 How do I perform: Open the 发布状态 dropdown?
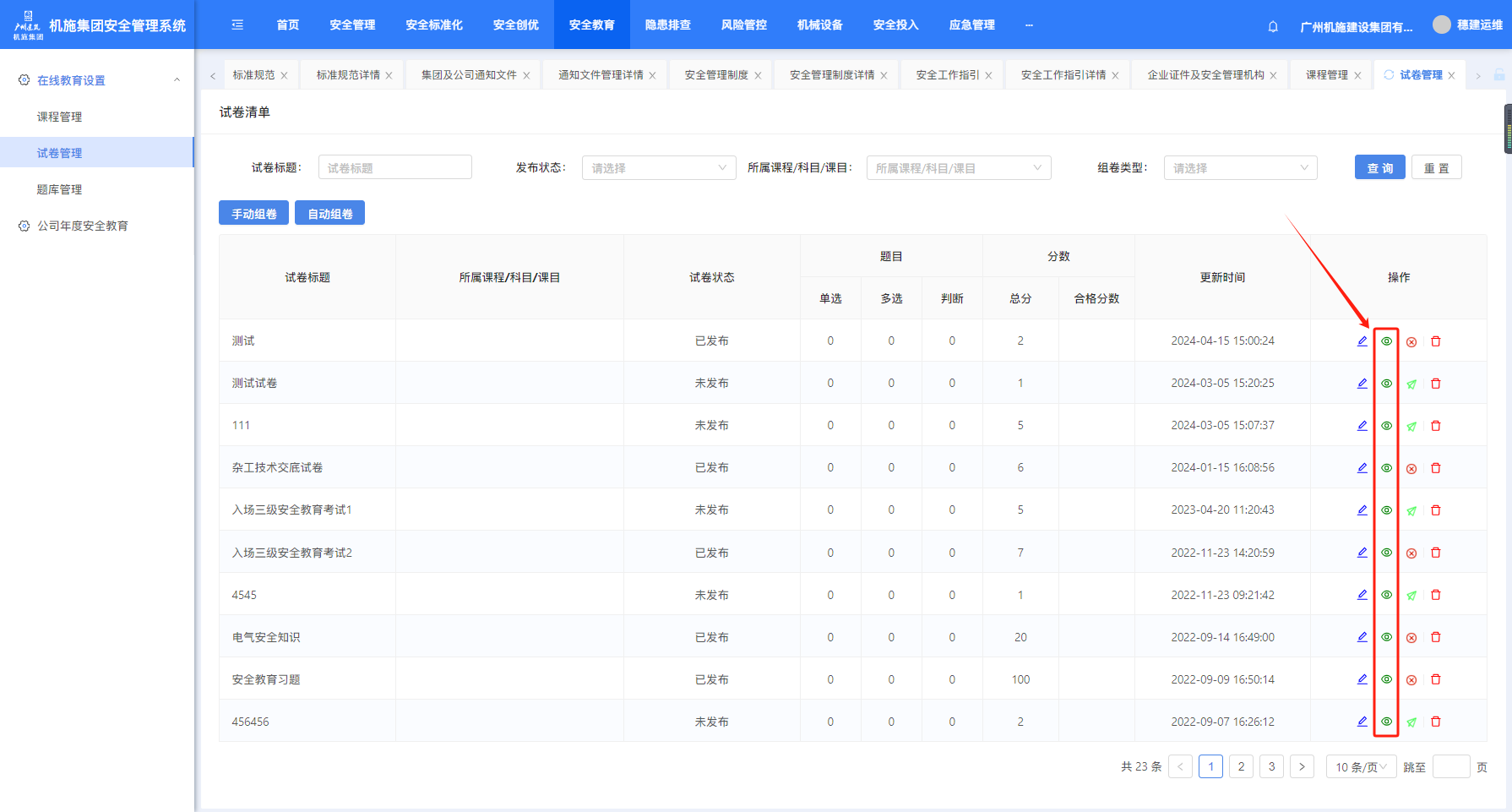coord(658,168)
